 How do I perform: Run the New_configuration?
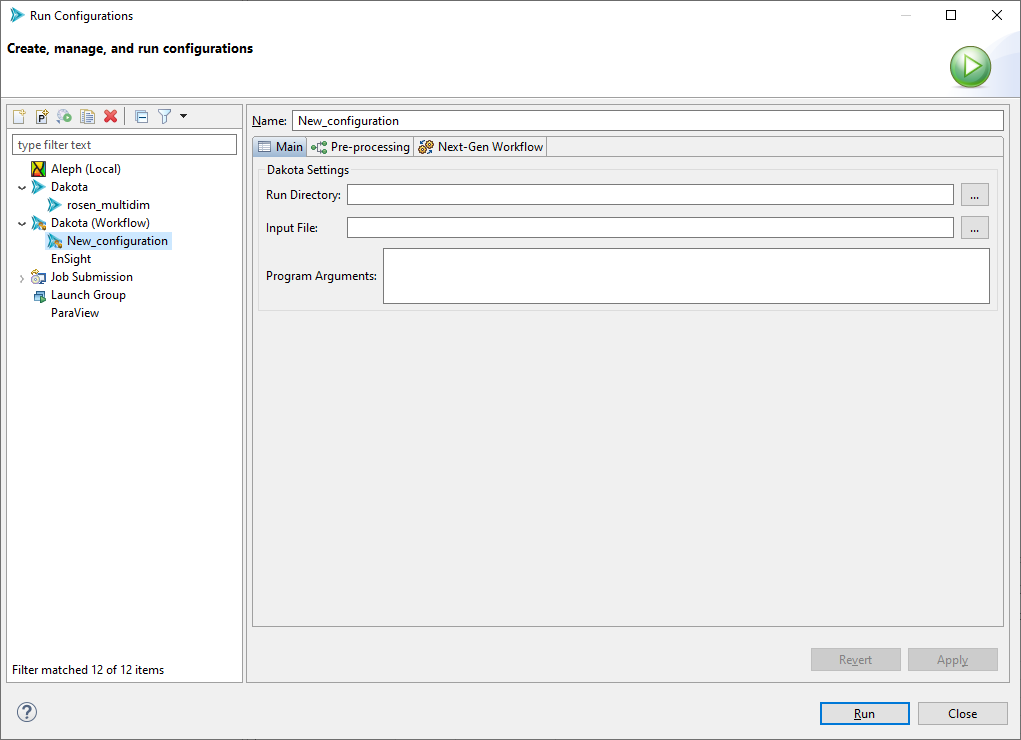tap(863, 713)
